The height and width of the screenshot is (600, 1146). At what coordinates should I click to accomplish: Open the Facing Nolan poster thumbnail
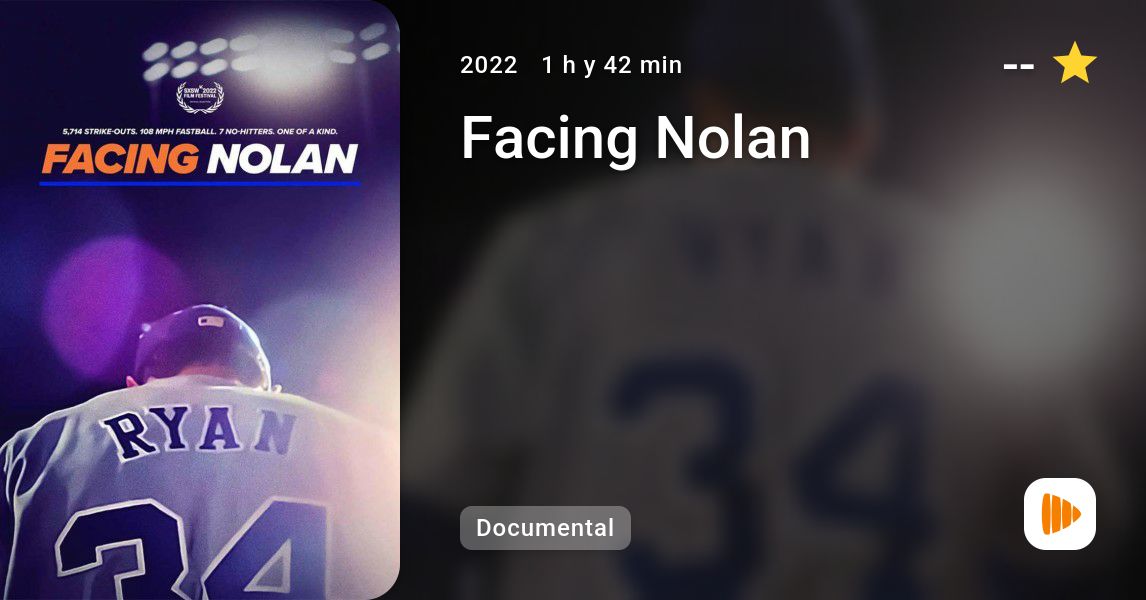click(x=200, y=300)
